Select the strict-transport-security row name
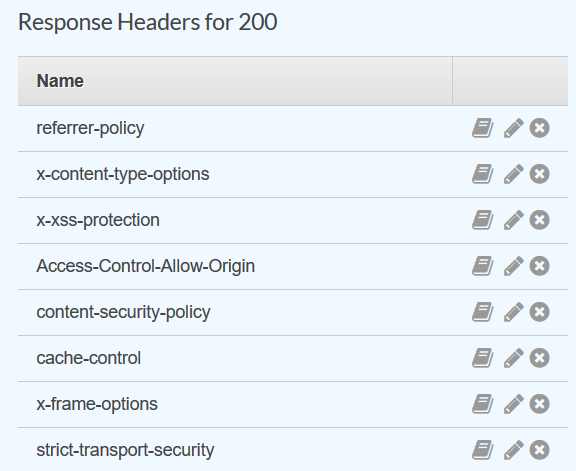Screen dimensions: 576x471 coord(125,450)
